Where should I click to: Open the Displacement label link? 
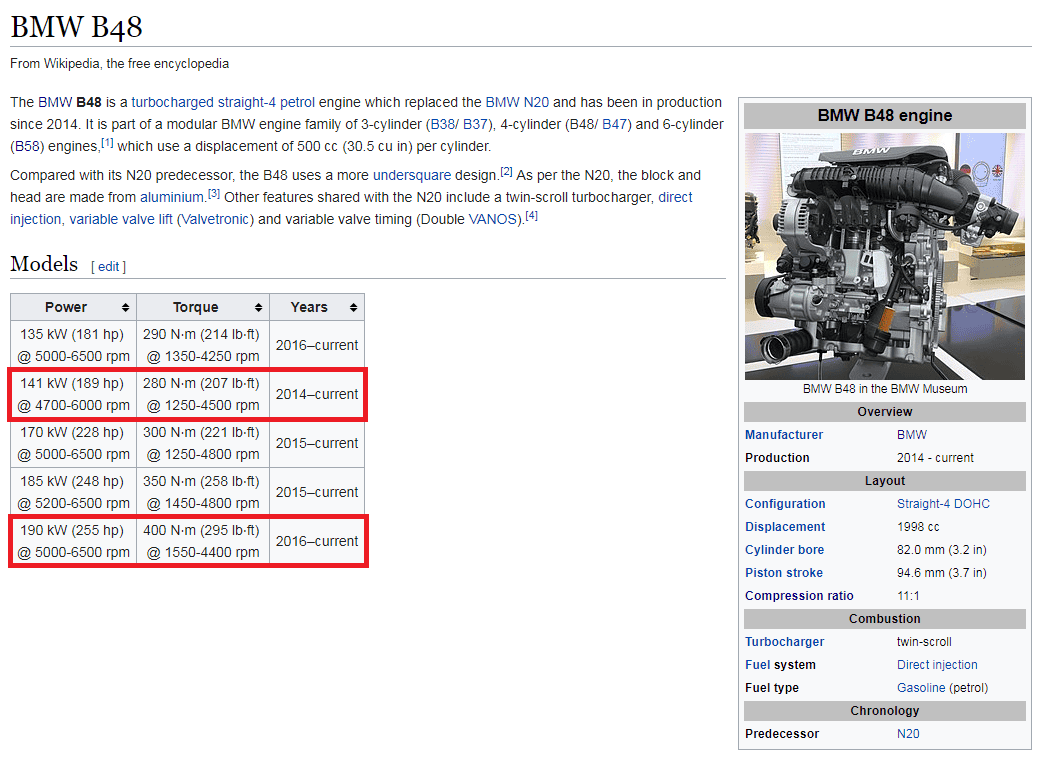pyautogui.click(x=785, y=527)
